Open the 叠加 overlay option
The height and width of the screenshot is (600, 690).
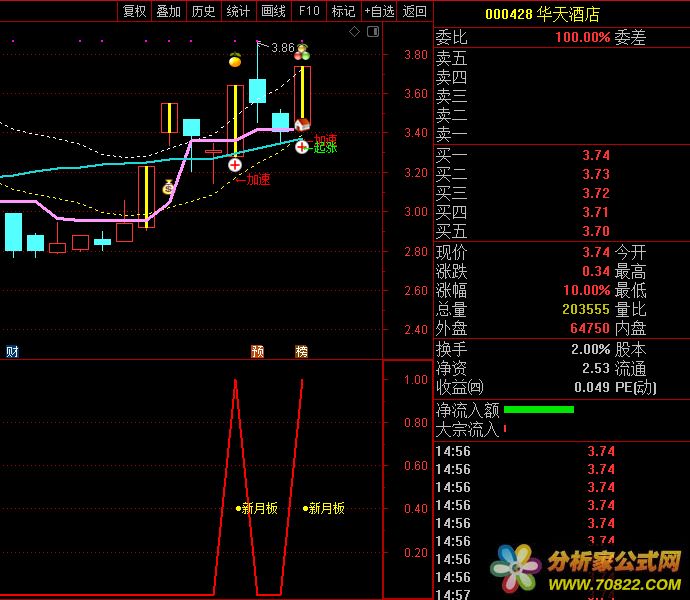point(169,11)
